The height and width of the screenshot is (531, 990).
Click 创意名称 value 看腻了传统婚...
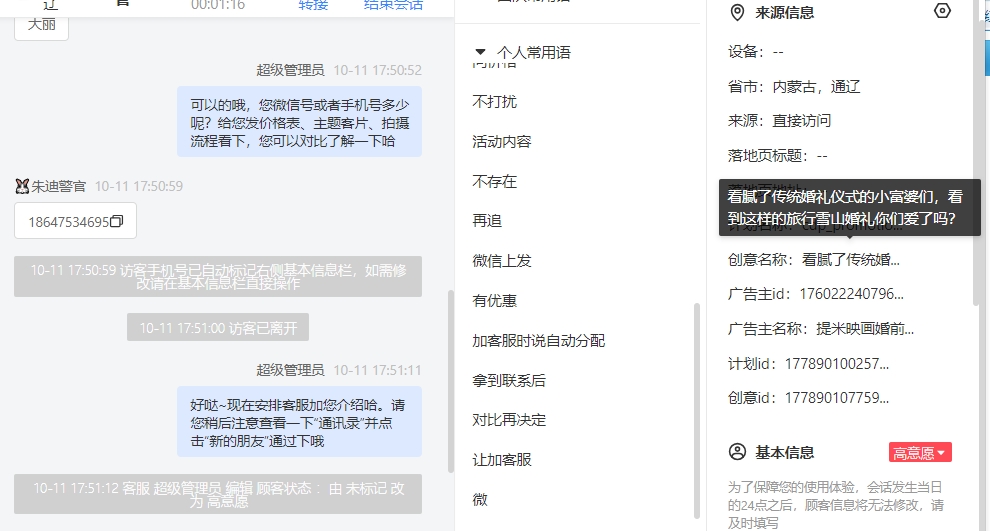point(850,260)
